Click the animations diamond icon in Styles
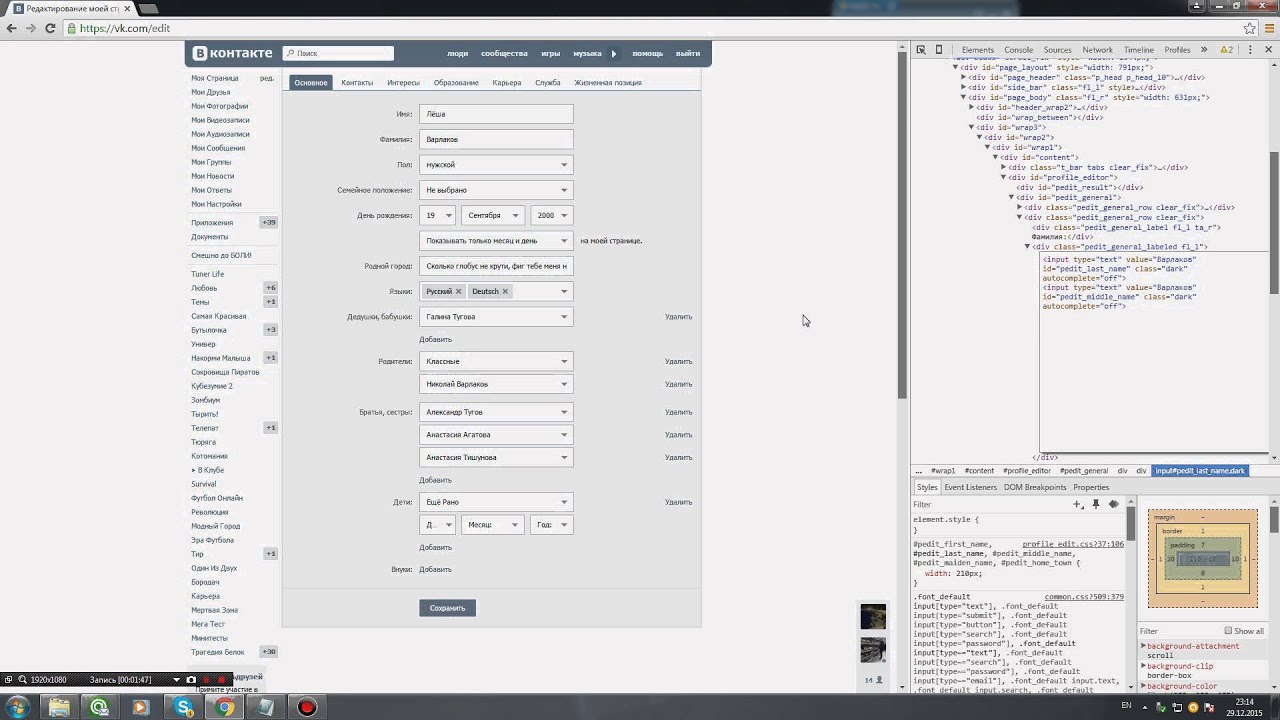The image size is (1280, 720). point(1113,504)
